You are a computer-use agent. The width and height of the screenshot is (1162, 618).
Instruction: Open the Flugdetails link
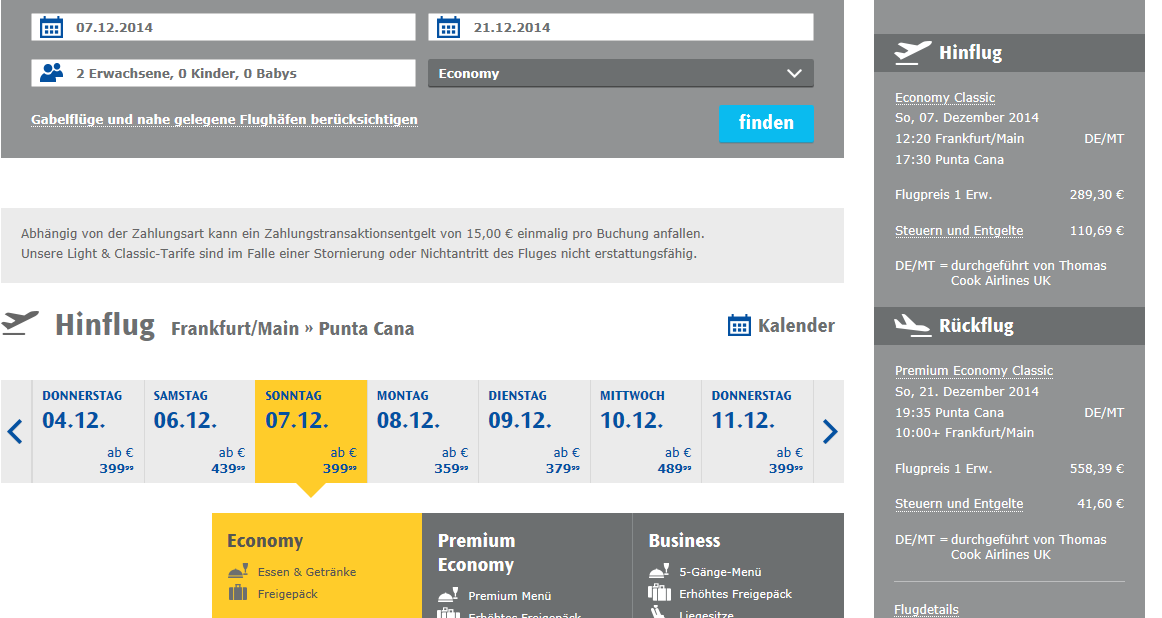coord(926,609)
